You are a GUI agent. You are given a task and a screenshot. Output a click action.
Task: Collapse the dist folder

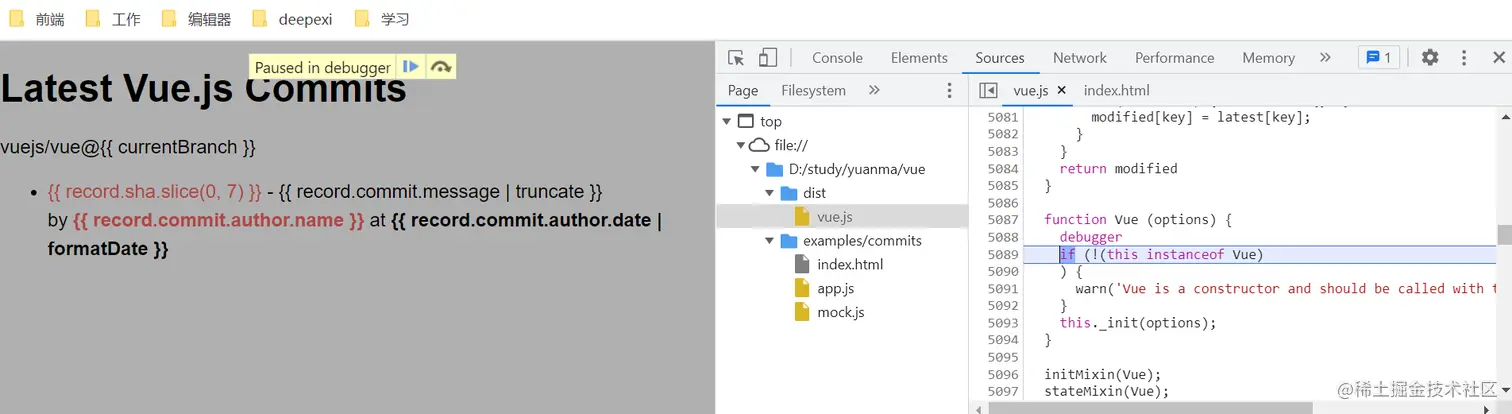click(x=770, y=193)
